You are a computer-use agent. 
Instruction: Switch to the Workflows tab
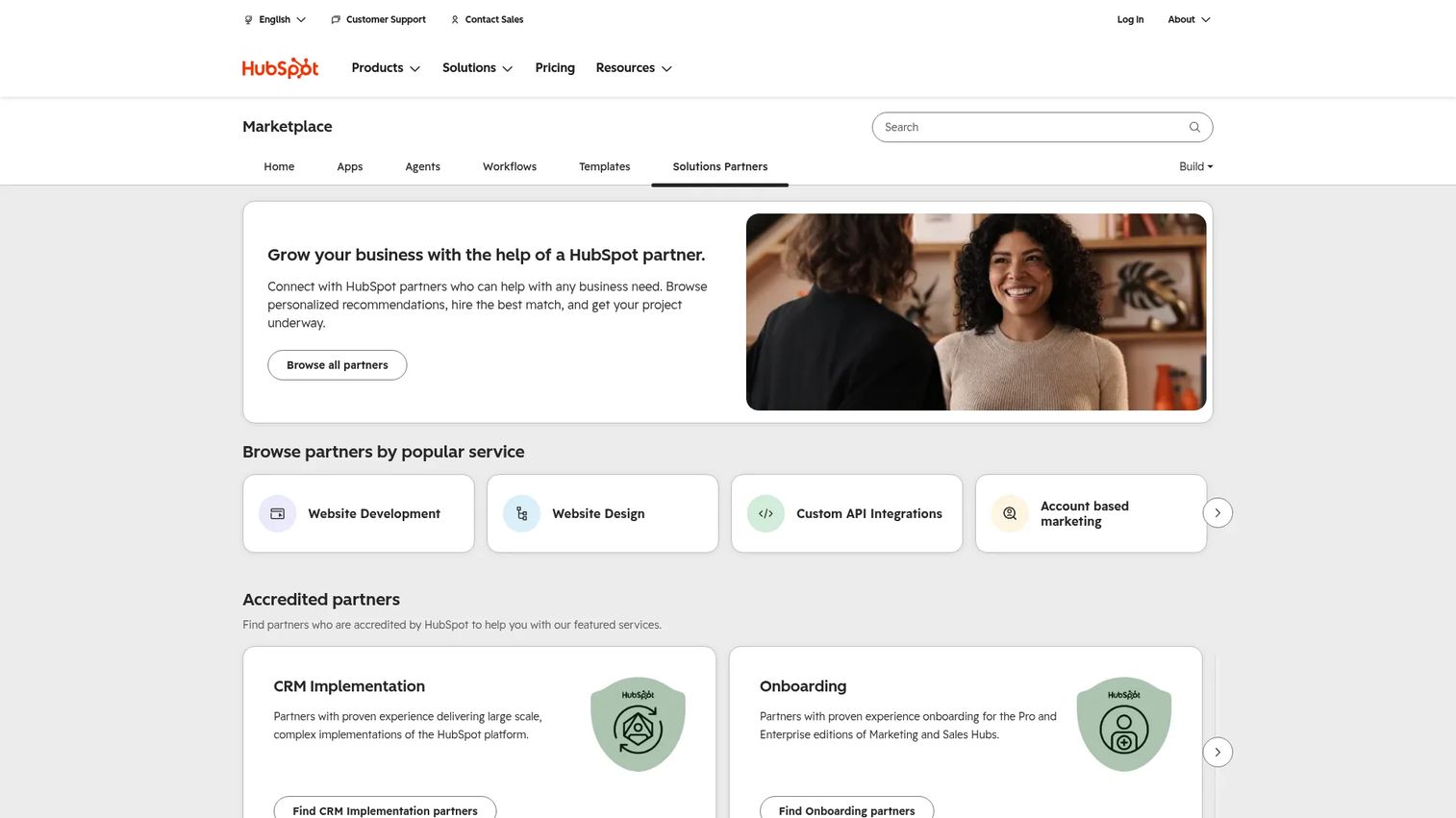510,166
